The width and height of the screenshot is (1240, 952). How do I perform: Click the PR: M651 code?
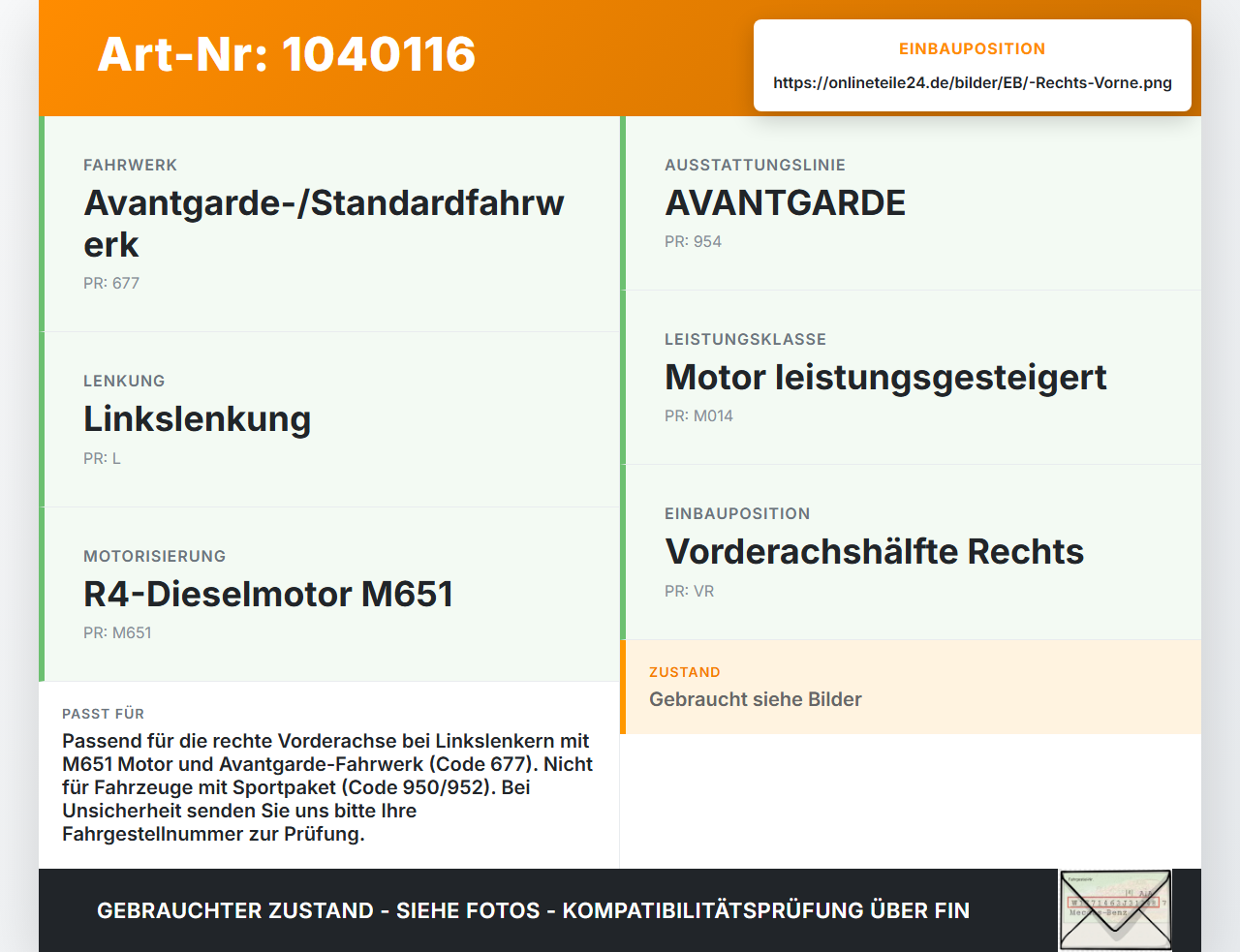coord(117,632)
